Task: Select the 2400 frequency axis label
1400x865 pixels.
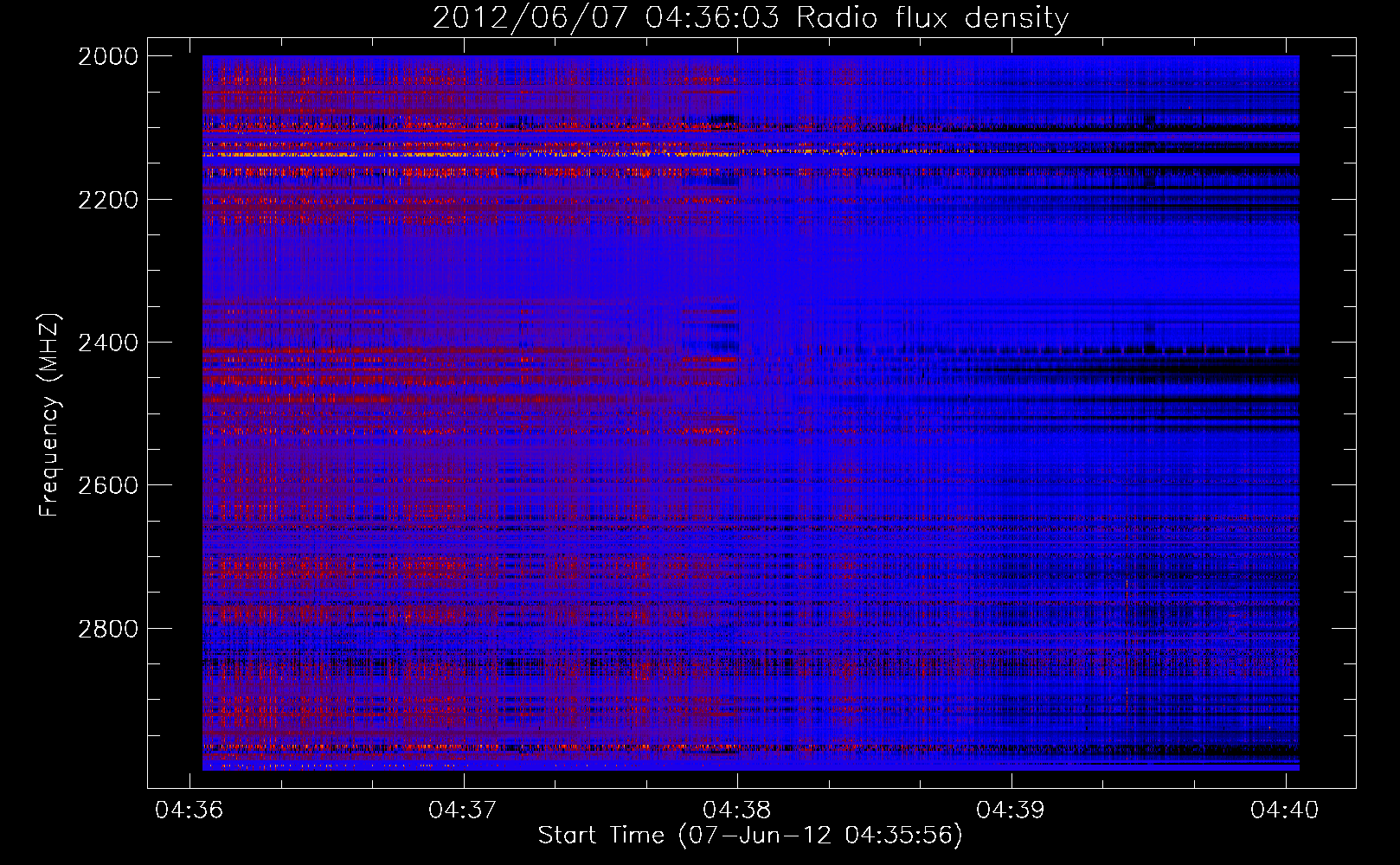Action: pyautogui.click(x=108, y=343)
